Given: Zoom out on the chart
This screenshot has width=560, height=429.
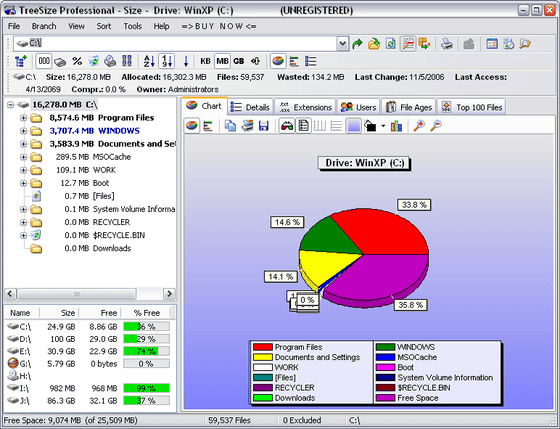Looking at the screenshot, I should click(x=436, y=126).
